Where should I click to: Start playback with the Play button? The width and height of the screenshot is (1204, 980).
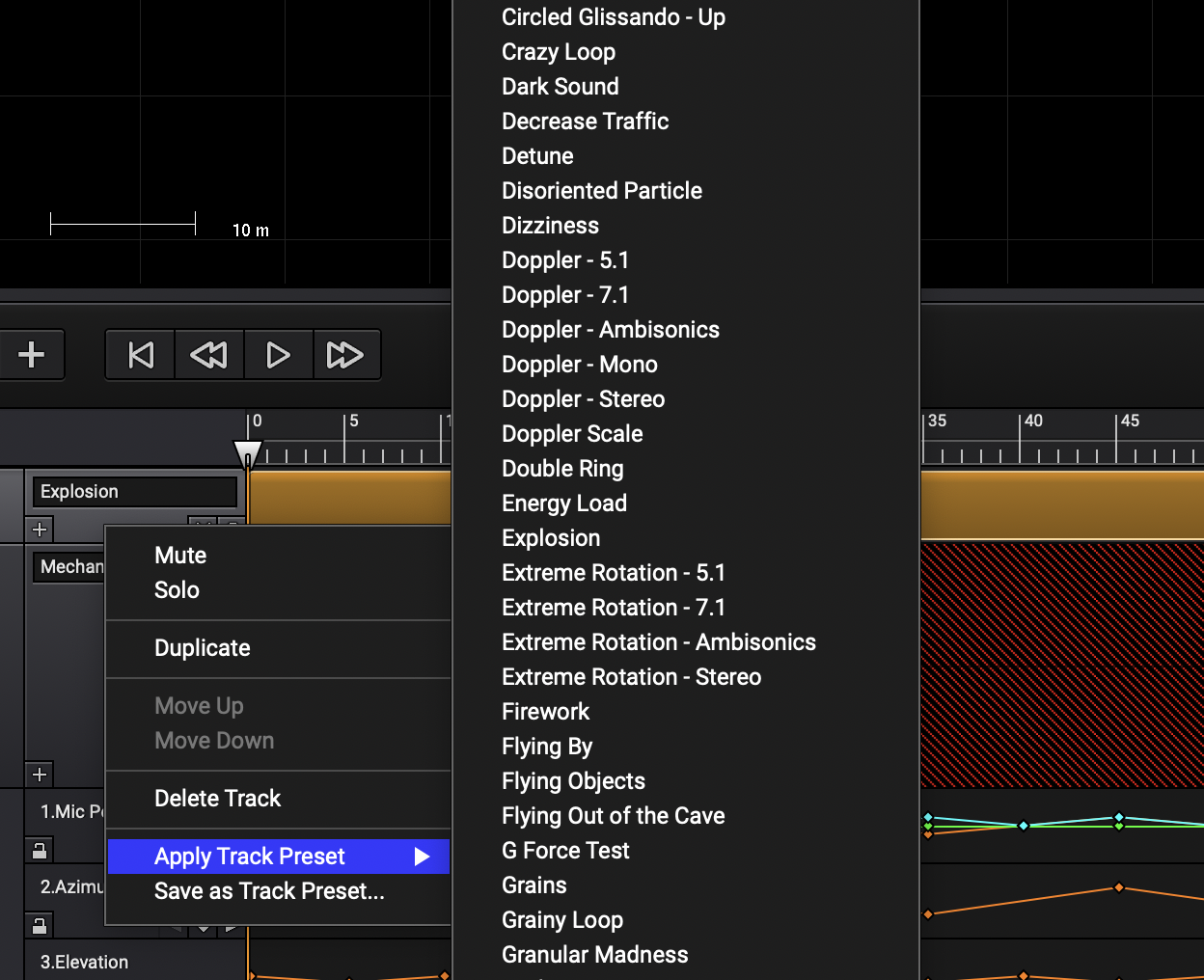[279, 354]
